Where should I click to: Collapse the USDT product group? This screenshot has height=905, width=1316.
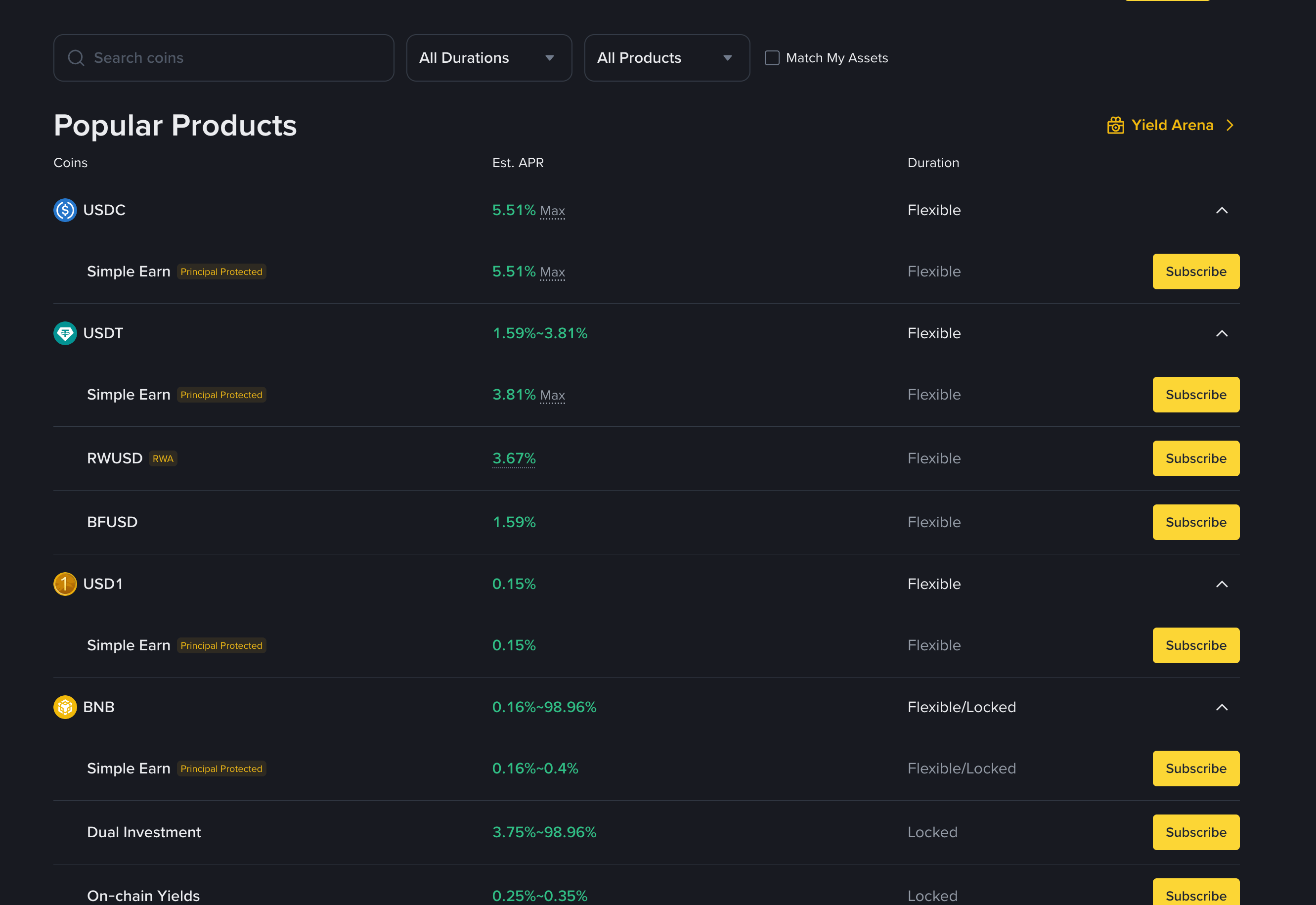(x=1222, y=333)
